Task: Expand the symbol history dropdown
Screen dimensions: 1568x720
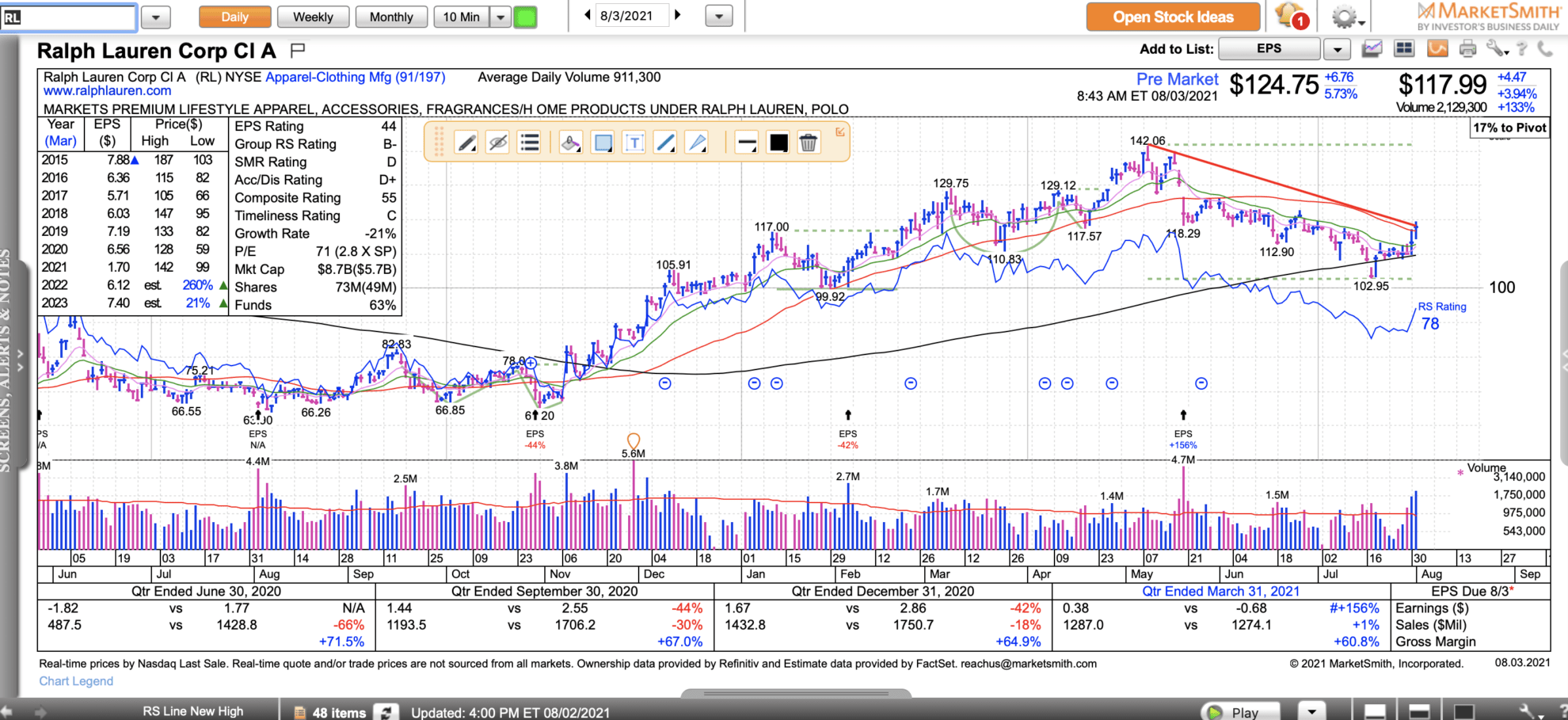Action: [x=156, y=17]
